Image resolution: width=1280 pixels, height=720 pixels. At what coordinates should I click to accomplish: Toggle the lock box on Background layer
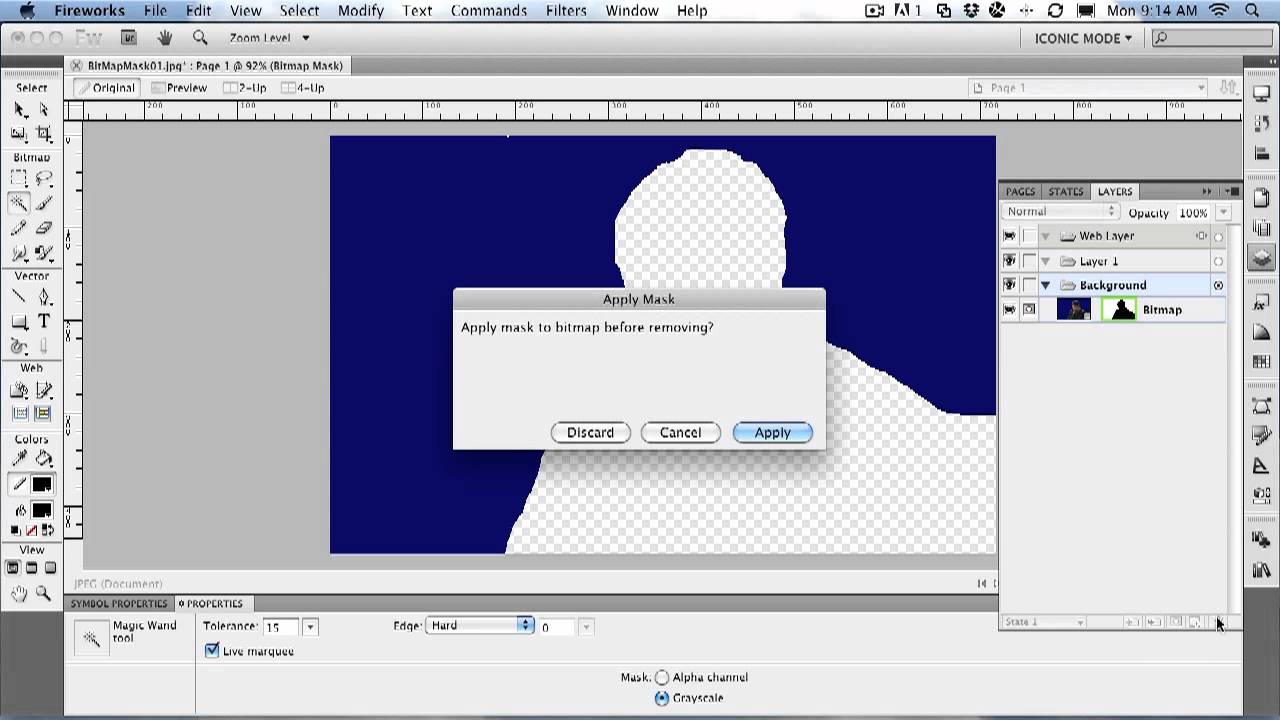click(x=1029, y=285)
